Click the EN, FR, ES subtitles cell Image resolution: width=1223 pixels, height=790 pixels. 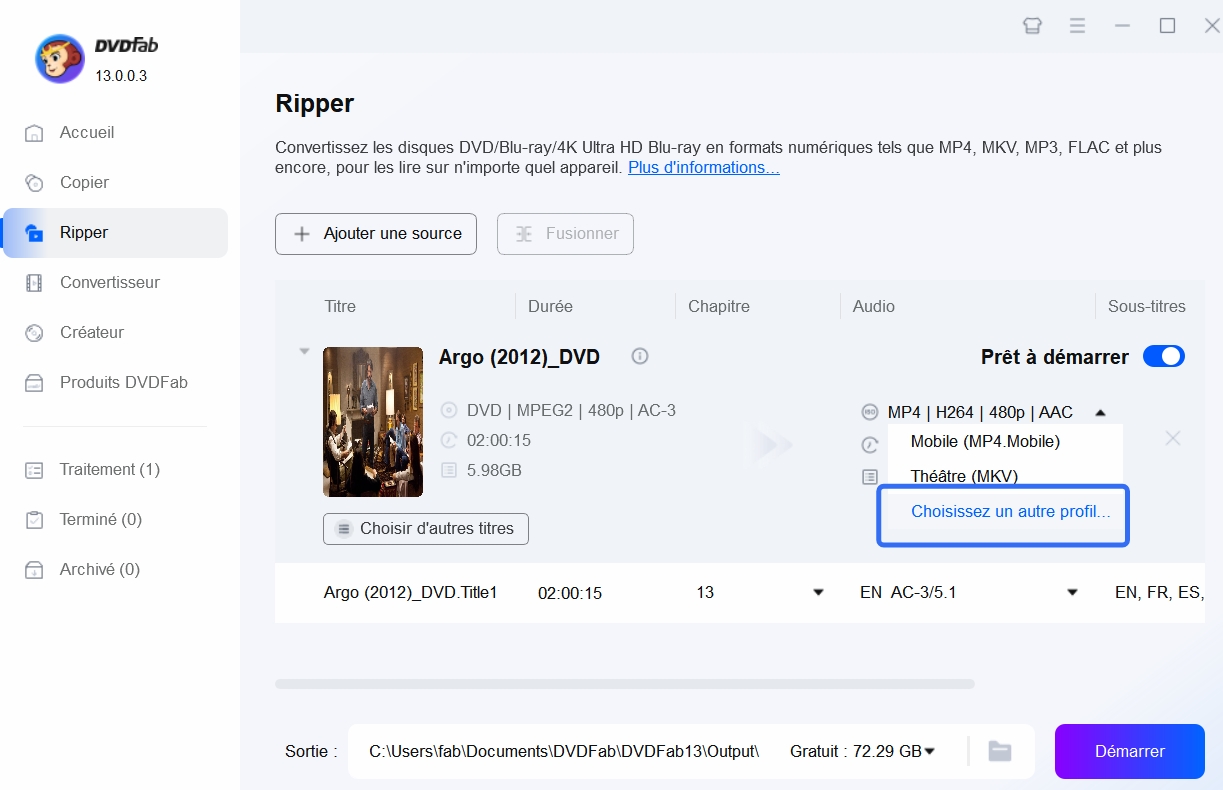[x=1159, y=592]
